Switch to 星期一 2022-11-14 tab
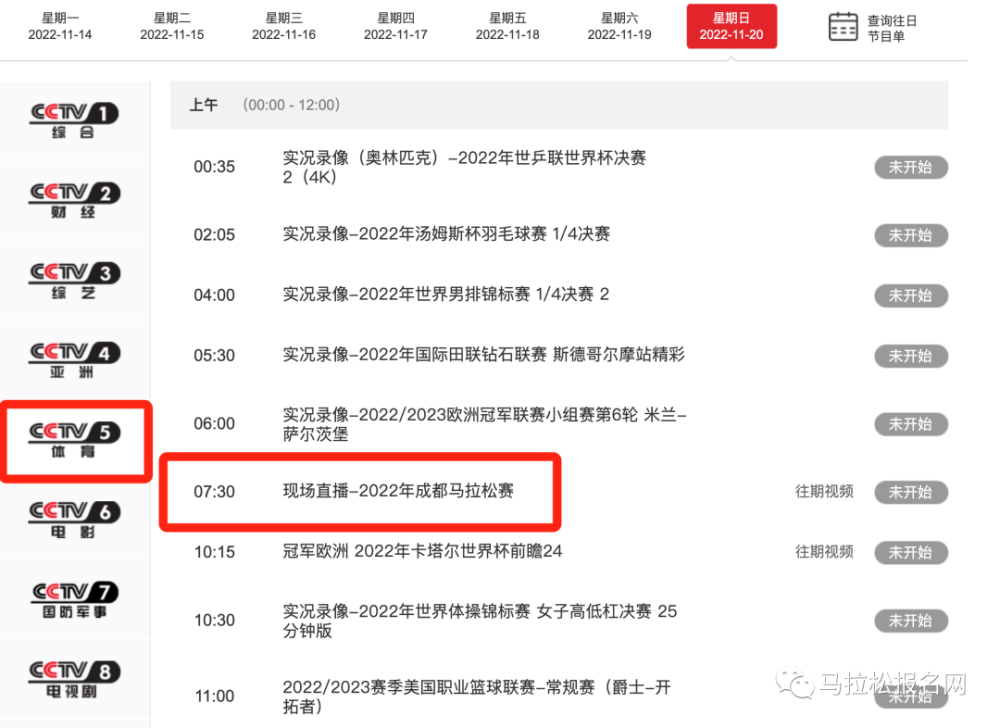The width and height of the screenshot is (1000, 728). point(60,26)
